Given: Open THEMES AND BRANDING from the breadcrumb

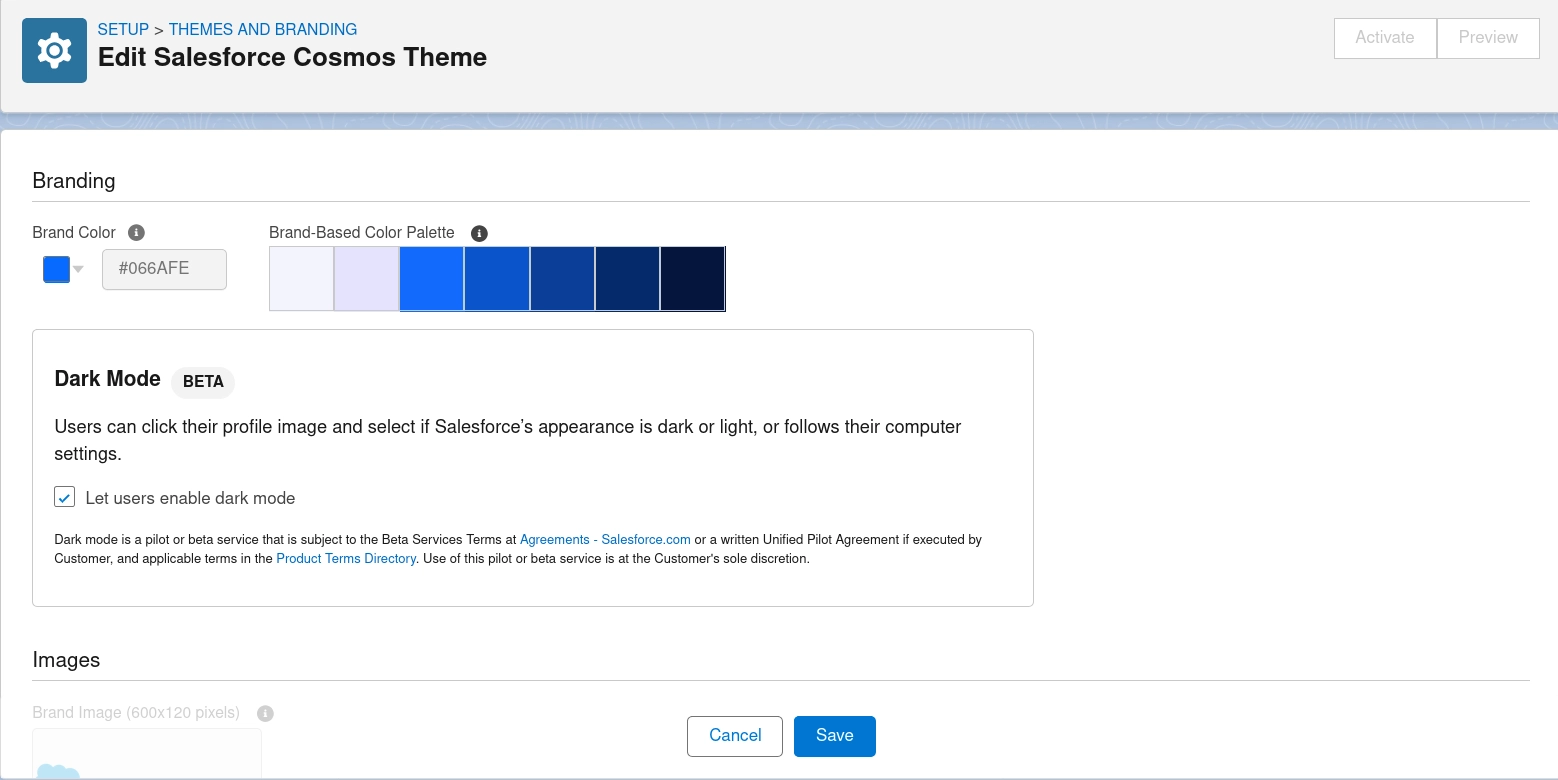Looking at the screenshot, I should point(262,29).
